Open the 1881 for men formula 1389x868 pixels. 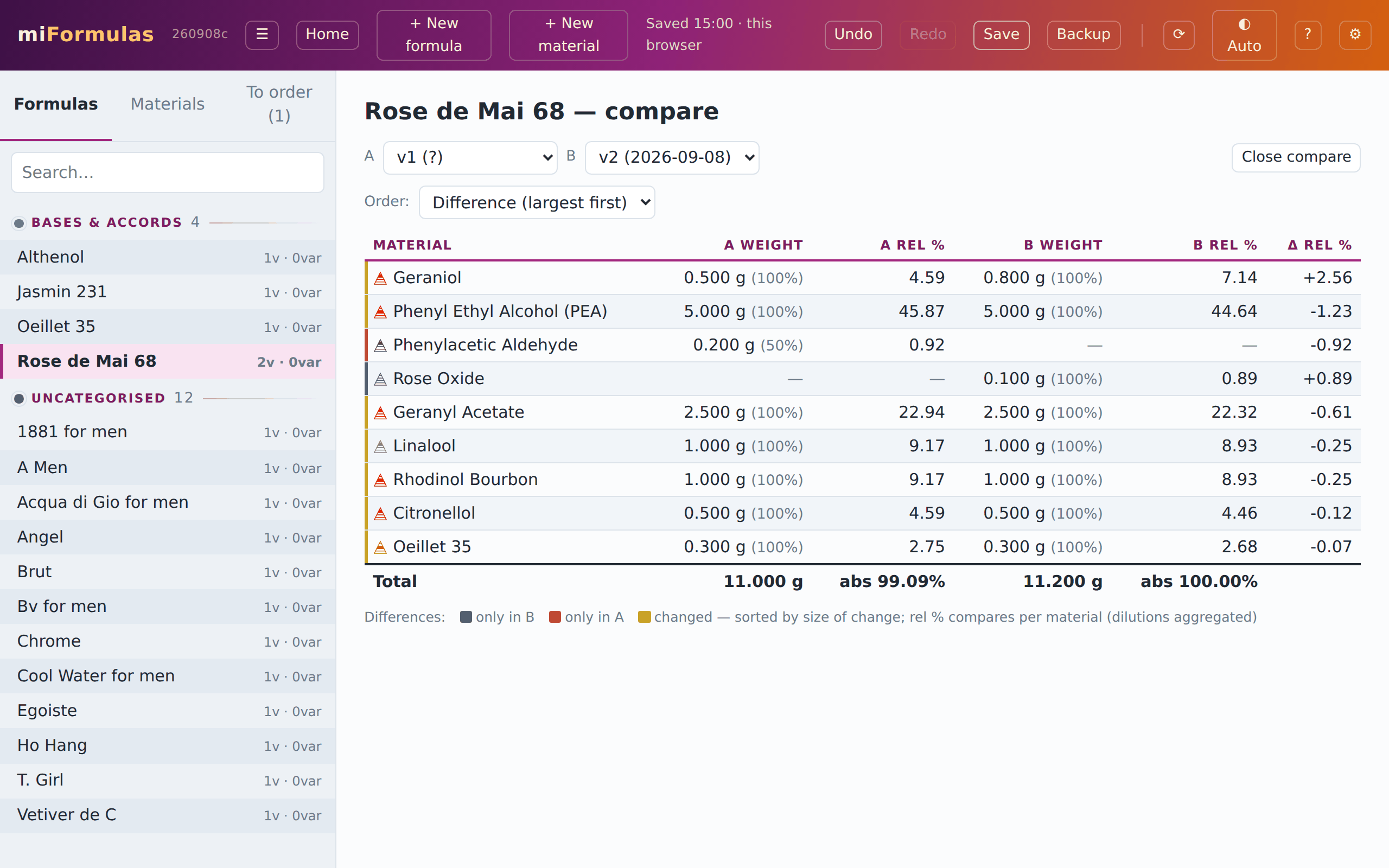pos(168,432)
